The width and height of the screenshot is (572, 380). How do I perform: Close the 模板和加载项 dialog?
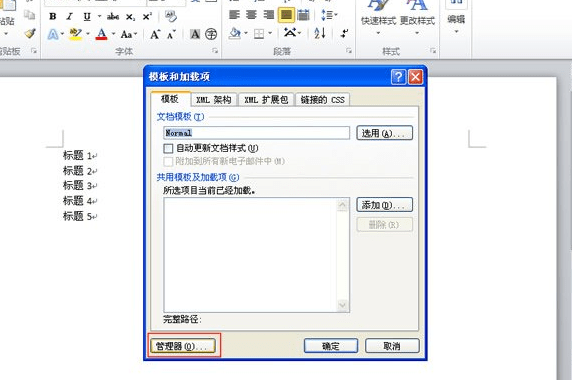click(416, 77)
